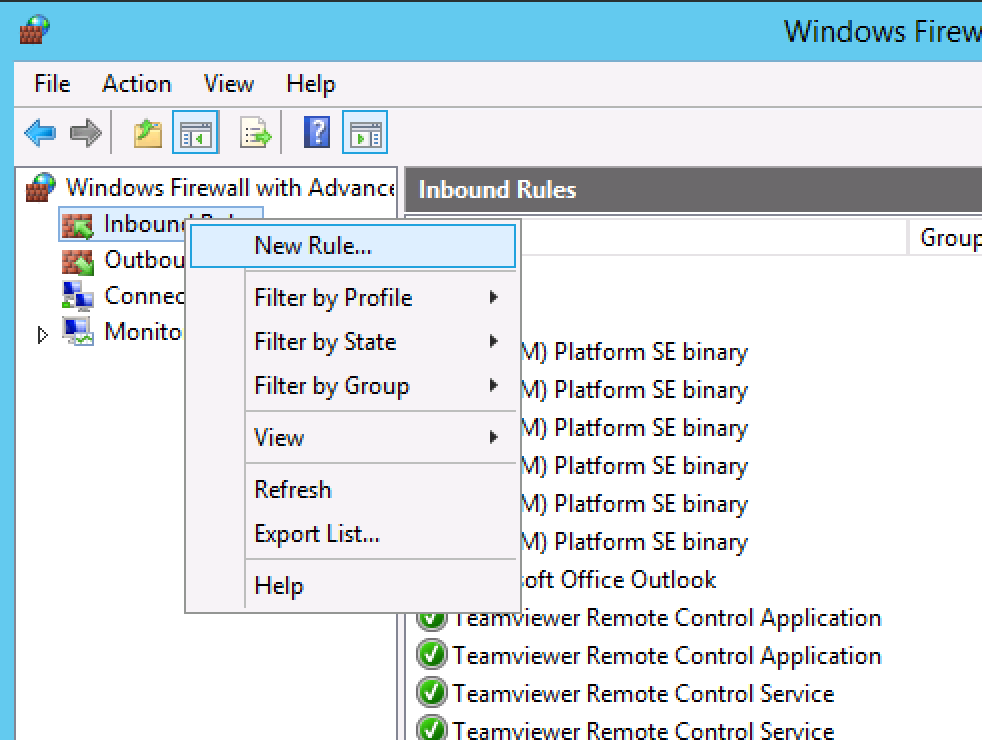982x740 pixels.
Task: Click the Up one level folder icon
Action: click(x=148, y=132)
